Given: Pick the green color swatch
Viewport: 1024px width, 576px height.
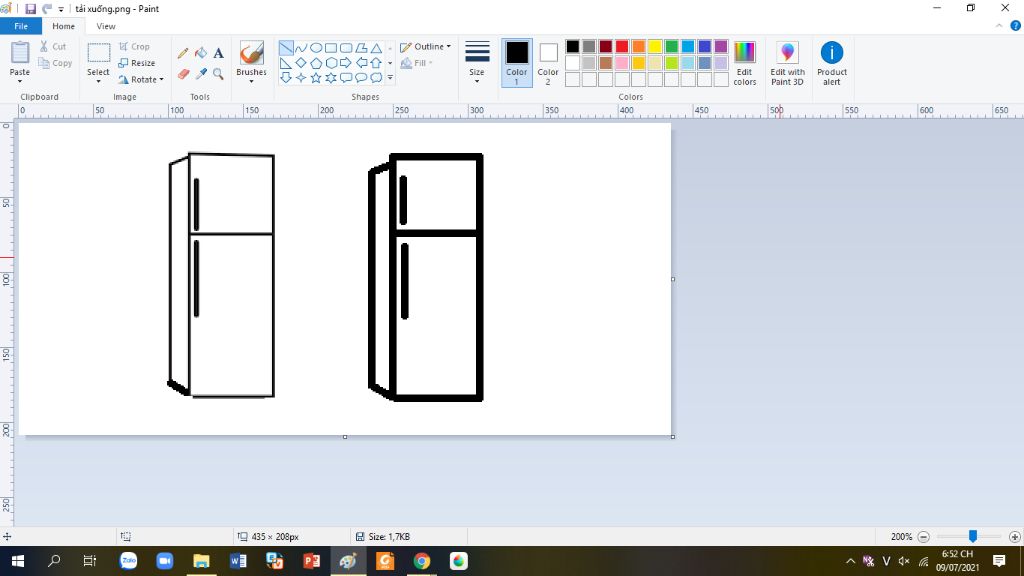Looking at the screenshot, I should point(671,46).
